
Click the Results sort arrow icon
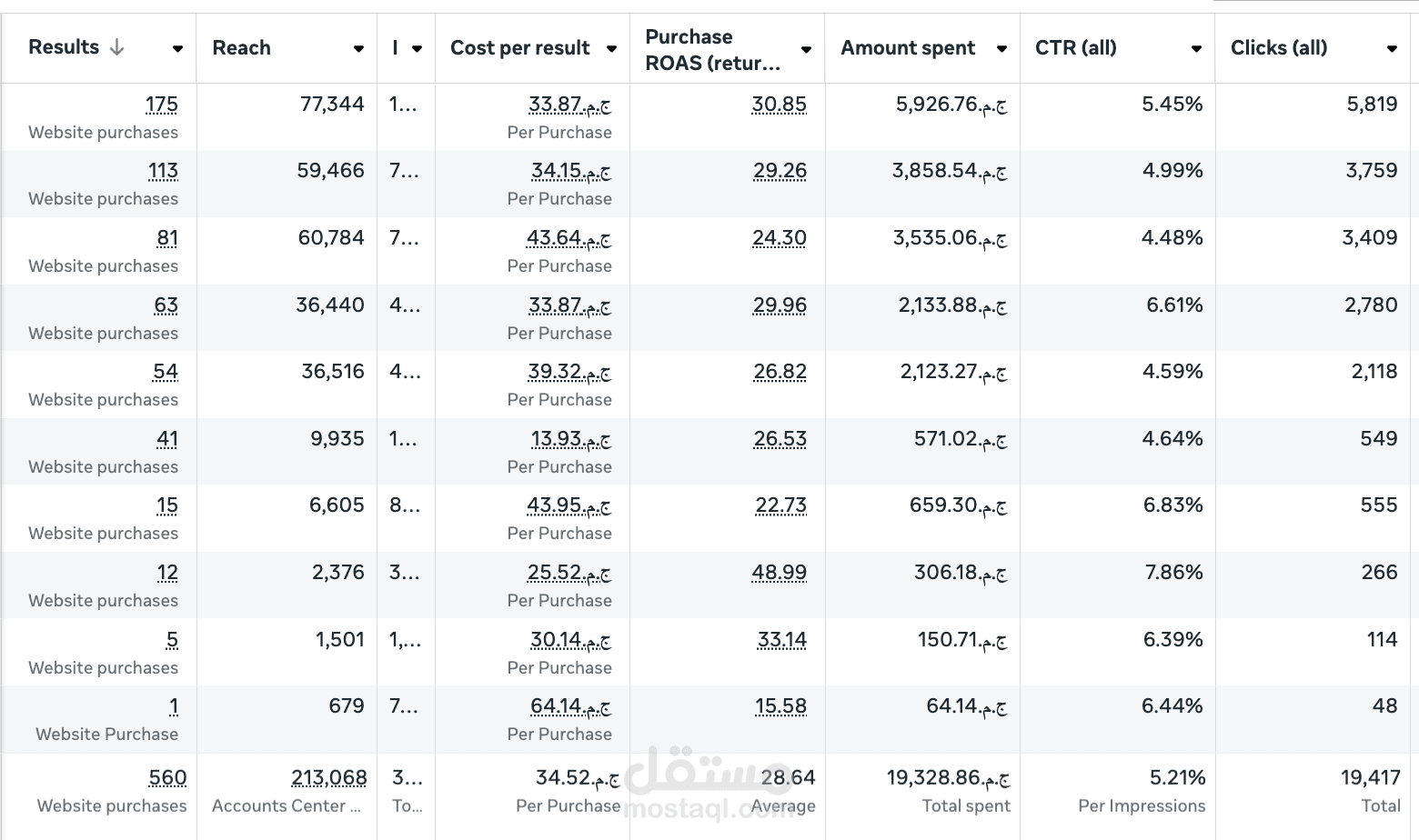[x=116, y=47]
